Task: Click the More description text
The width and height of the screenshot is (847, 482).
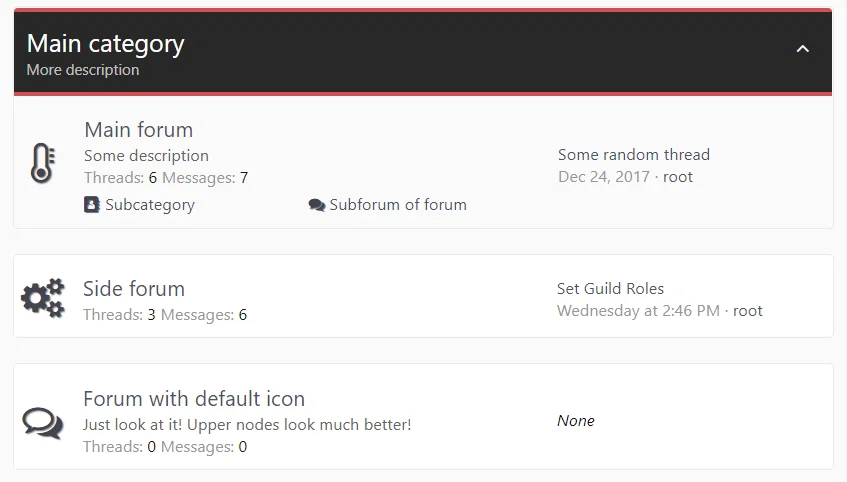Action: pyautogui.click(x=83, y=70)
